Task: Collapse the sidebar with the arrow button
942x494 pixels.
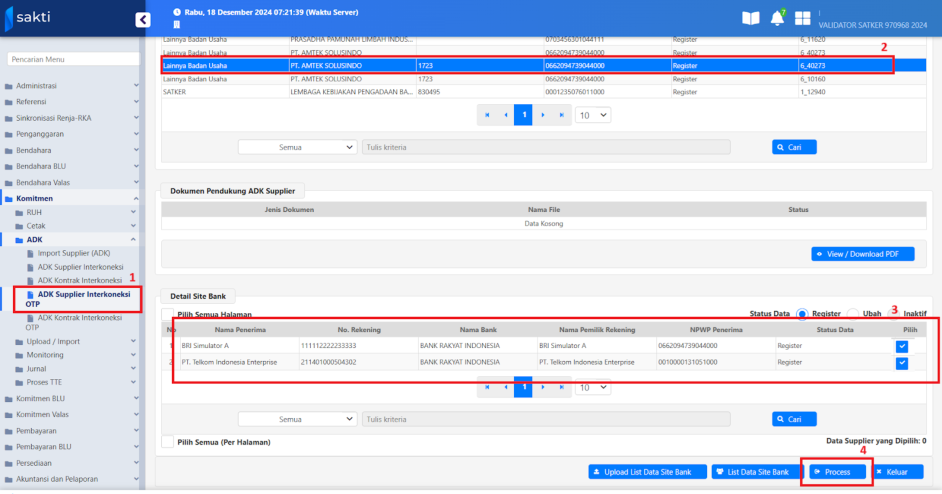Action: click(142, 19)
